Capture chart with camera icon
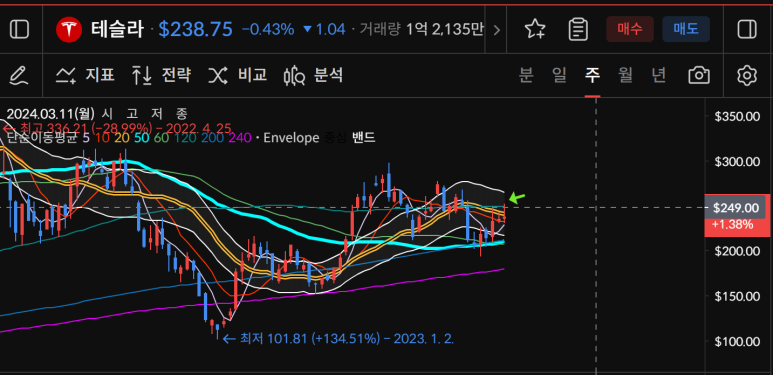This screenshot has height=375, width=773. tap(699, 75)
